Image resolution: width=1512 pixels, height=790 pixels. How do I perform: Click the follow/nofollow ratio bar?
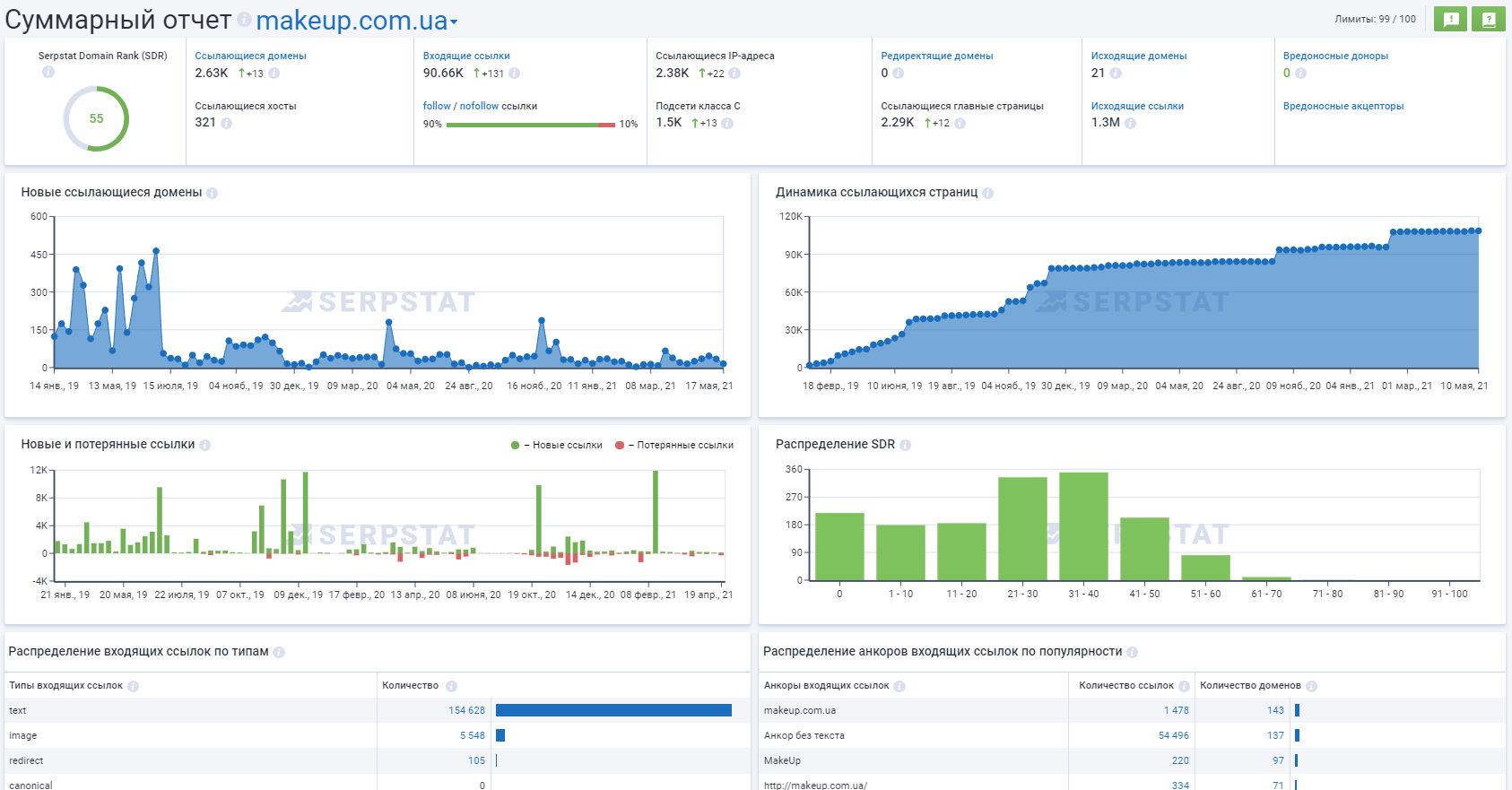[x=531, y=125]
